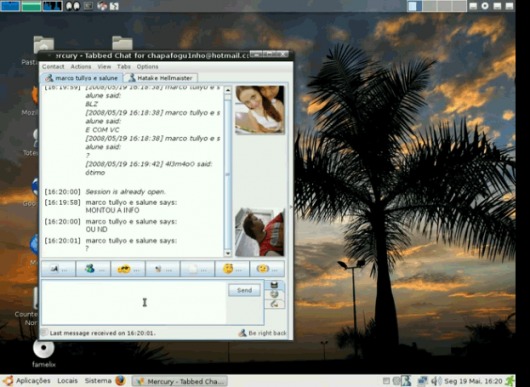This screenshot has width=530, height=387.
Task: Switch to Hatake Hellmaister chat tab
Action: coord(161,78)
